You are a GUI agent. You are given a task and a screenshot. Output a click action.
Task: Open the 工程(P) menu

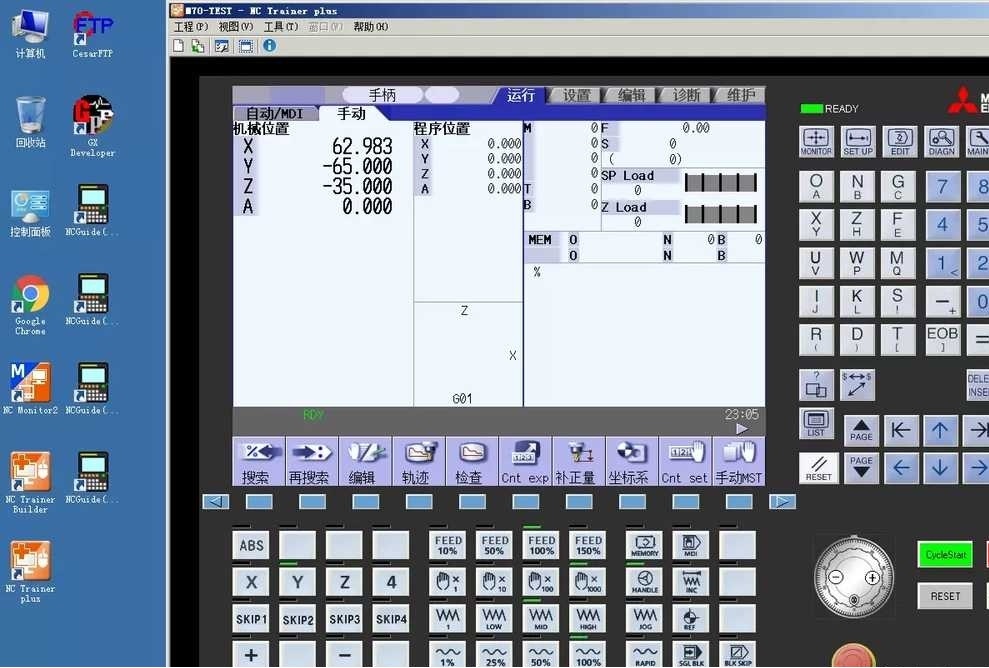(x=190, y=26)
